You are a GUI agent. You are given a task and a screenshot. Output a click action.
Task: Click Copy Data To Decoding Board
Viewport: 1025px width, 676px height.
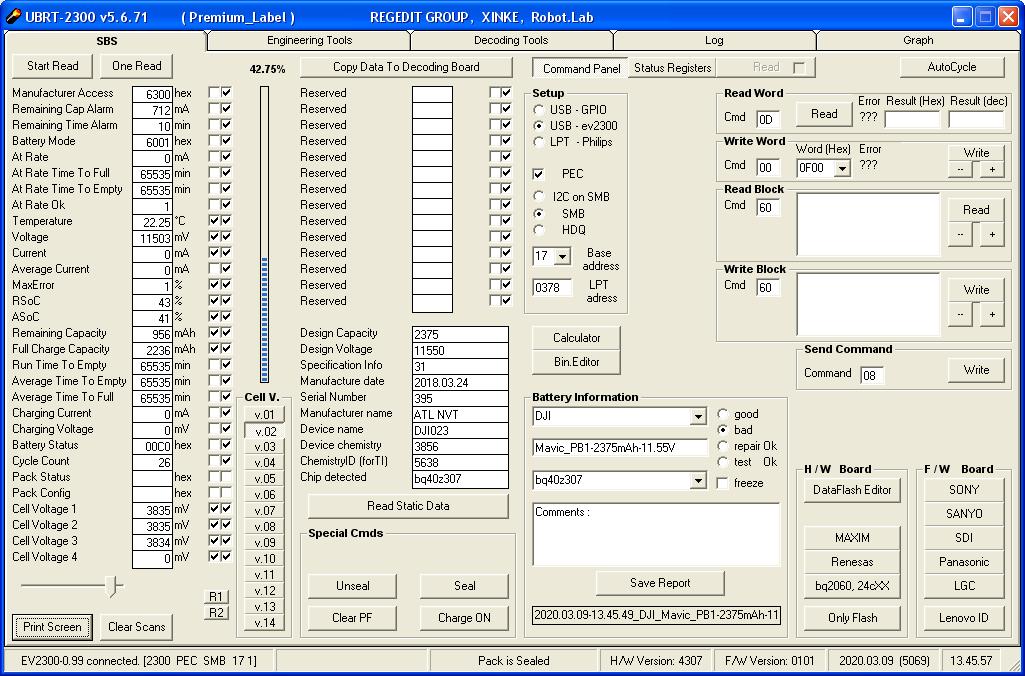pyautogui.click(x=406, y=67)
